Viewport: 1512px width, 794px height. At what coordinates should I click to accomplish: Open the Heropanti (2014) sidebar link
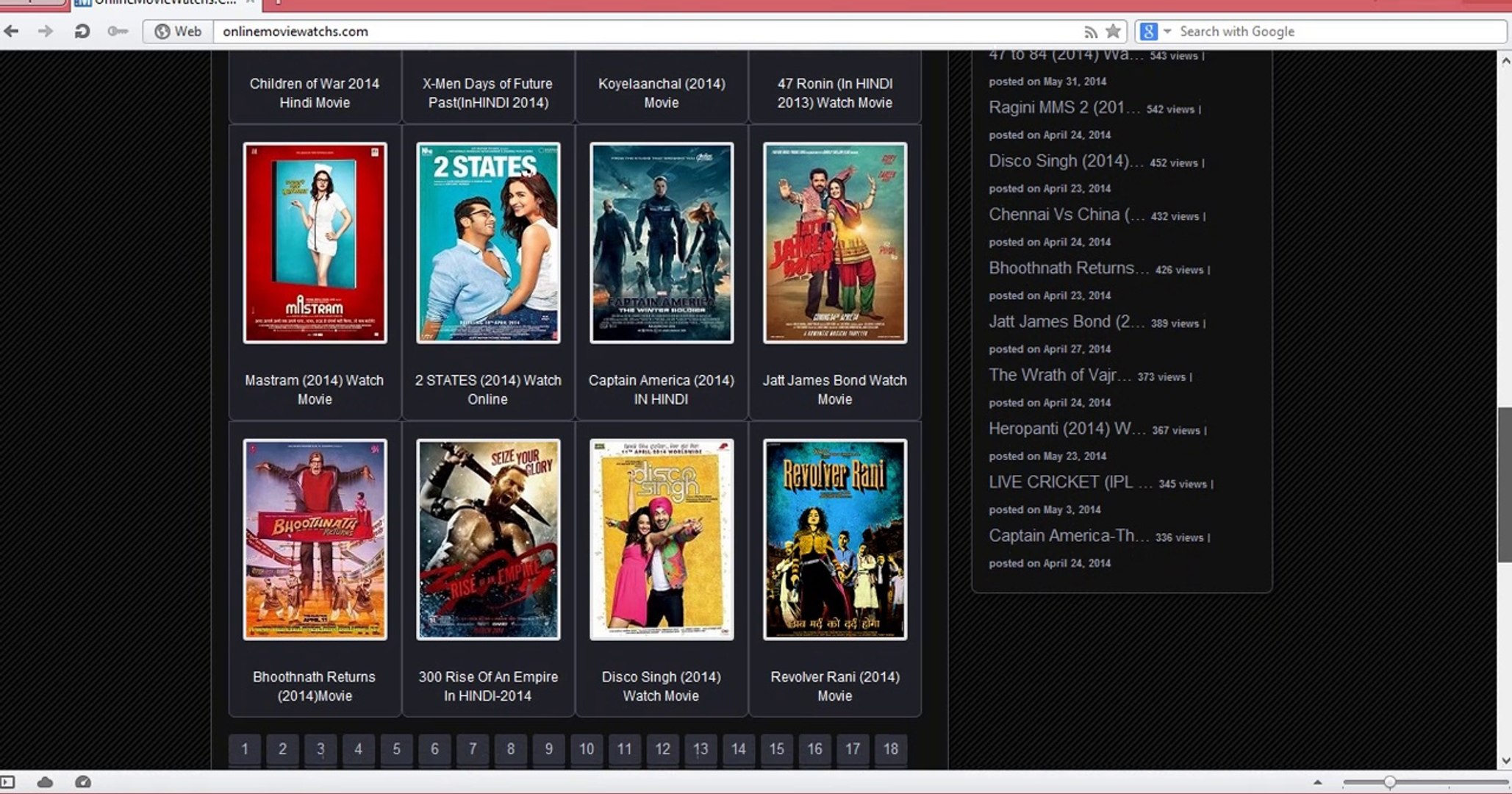pos(1066,429)
